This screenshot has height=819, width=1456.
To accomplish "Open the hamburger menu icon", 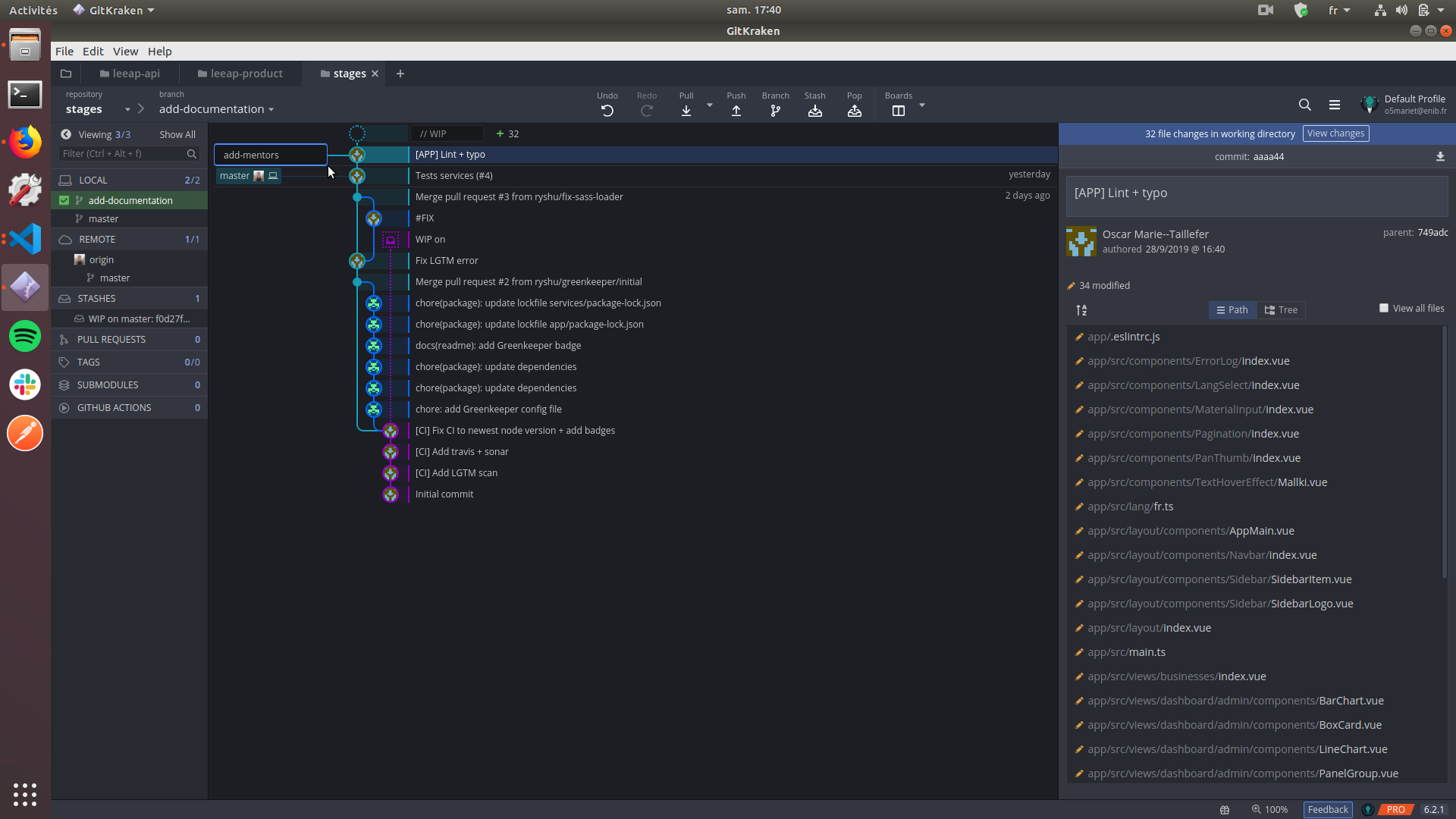I will click(1335, 105).
